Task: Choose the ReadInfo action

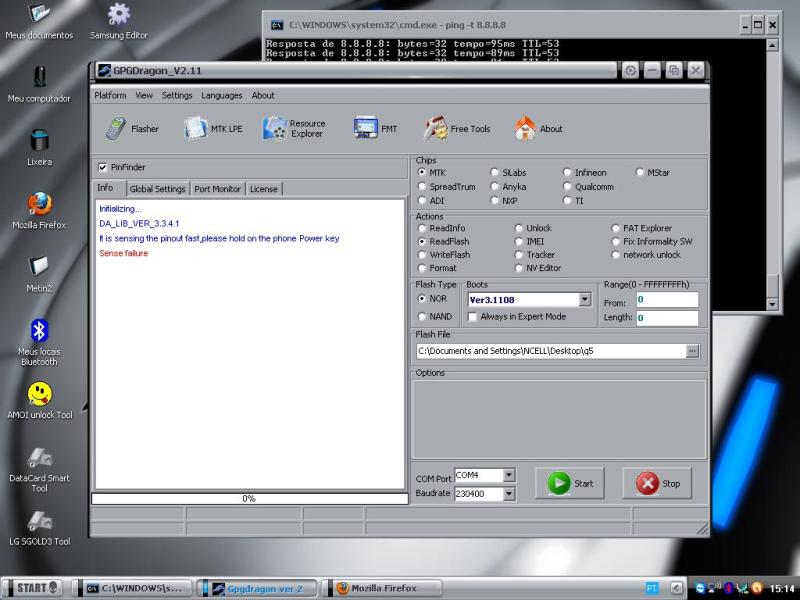Action: pos(422,228)
